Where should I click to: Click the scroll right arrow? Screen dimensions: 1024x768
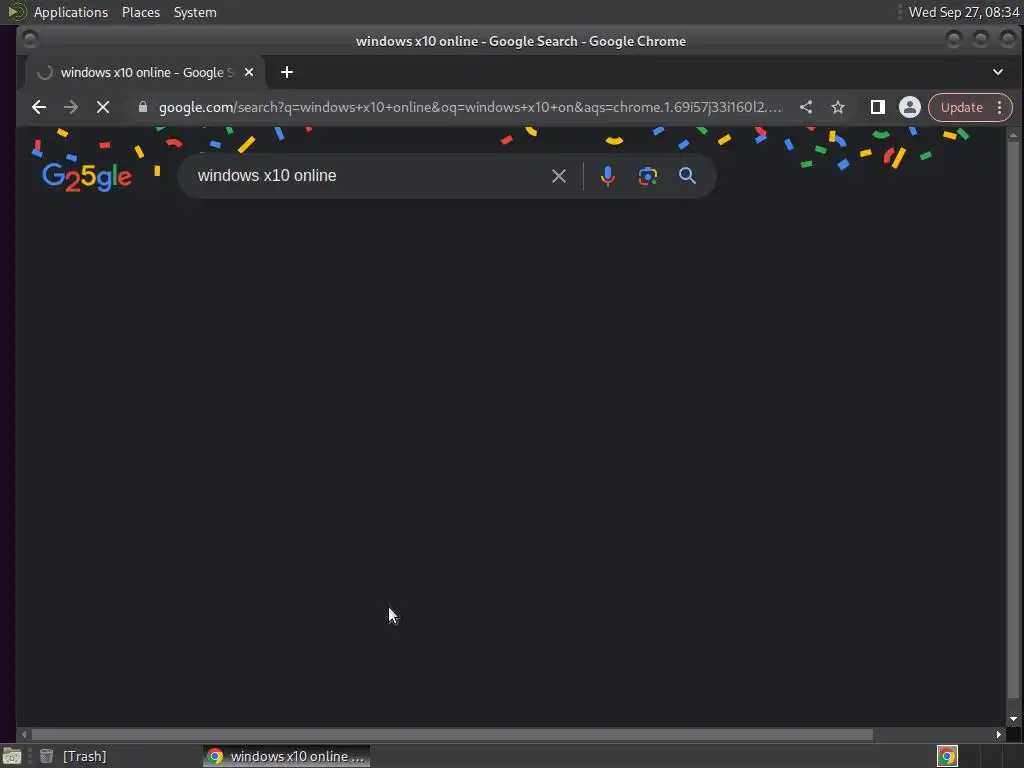998,735
